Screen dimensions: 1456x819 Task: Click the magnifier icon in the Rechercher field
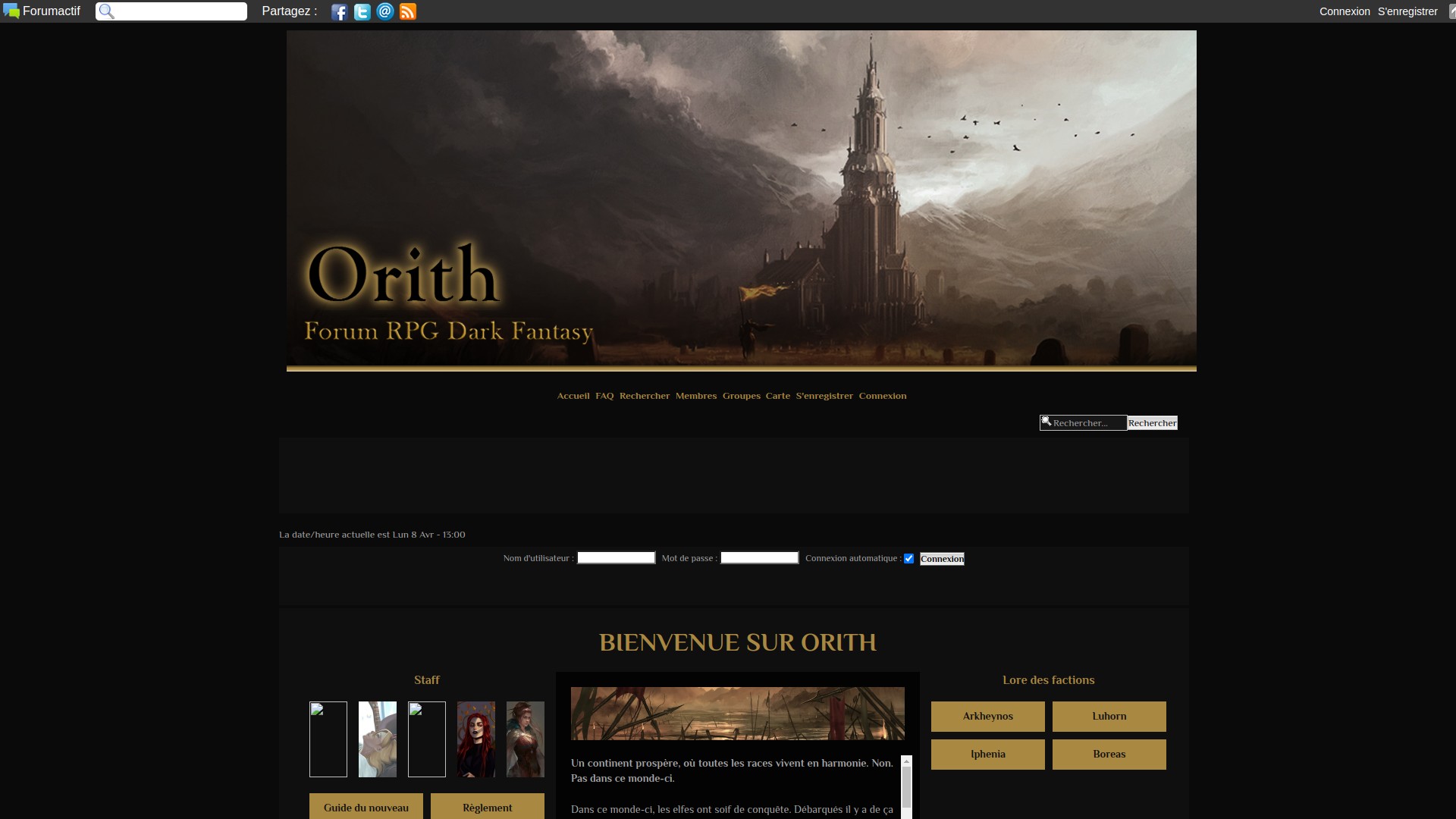tap(1046, 422)
